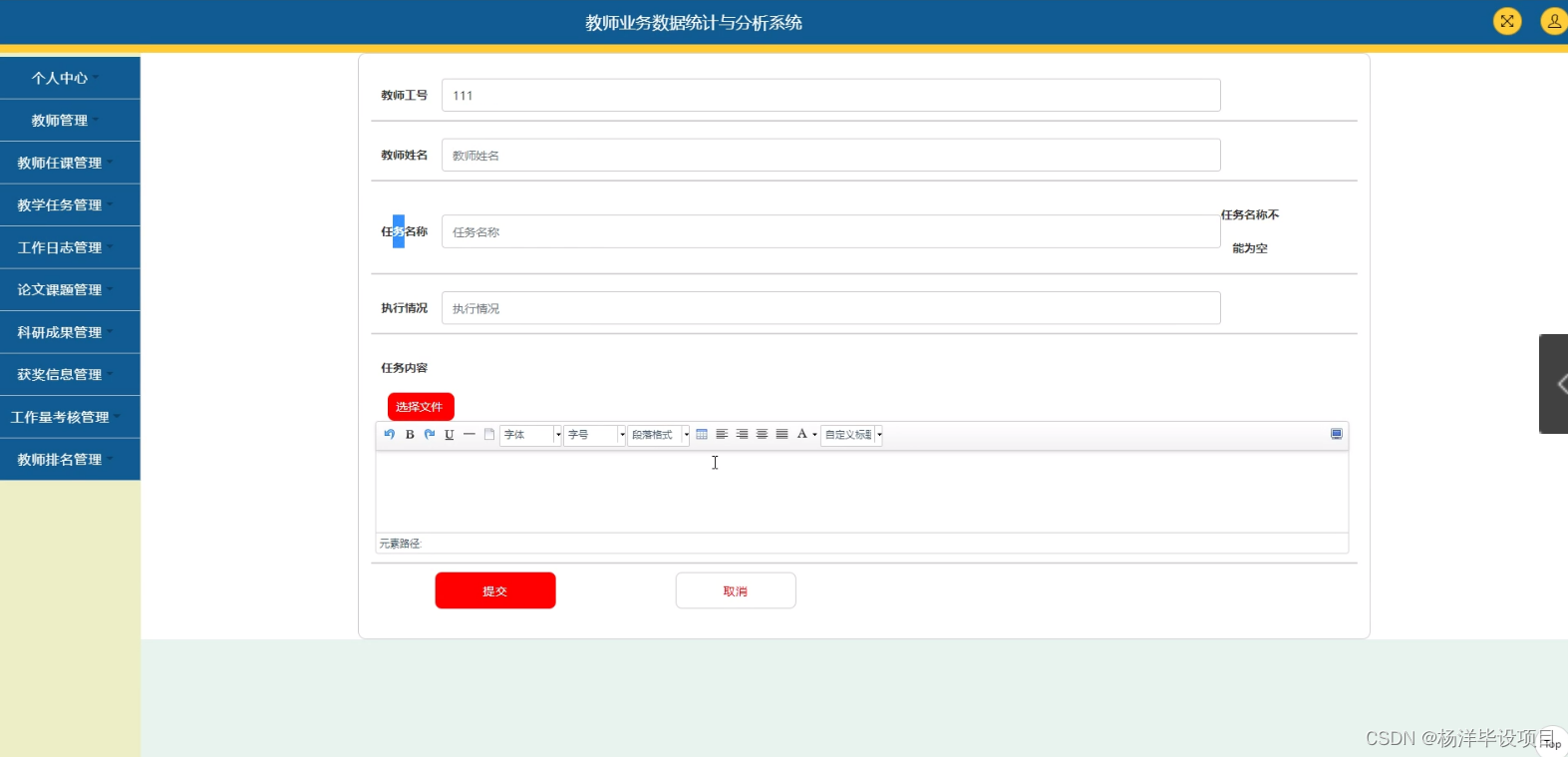Viewport: 1568px width, 757px height.
Task: Click the blank page template icon
Action: tap(489, 434)
